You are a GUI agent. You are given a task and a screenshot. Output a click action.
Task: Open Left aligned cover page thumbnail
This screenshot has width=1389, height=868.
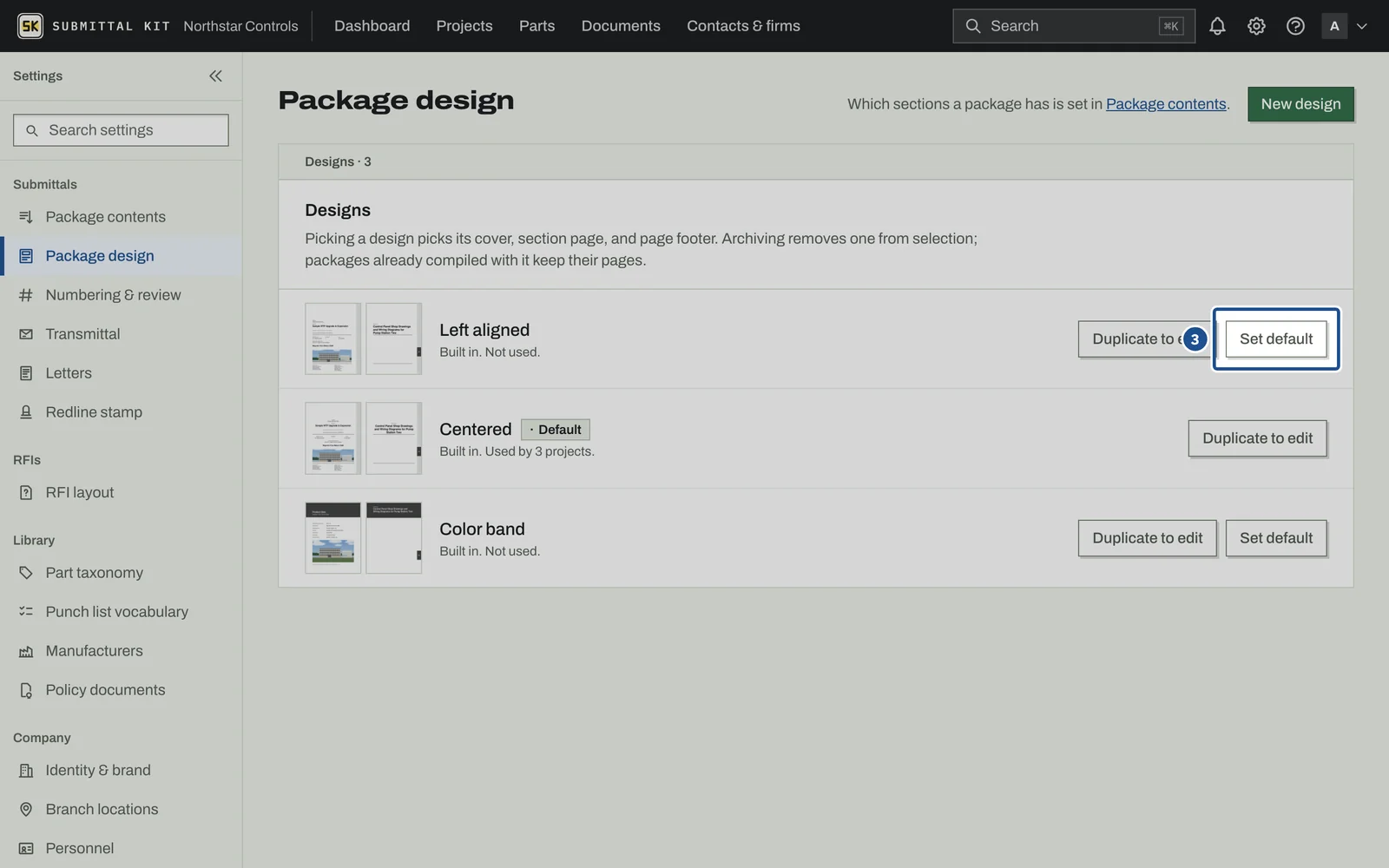pos(332,339)
